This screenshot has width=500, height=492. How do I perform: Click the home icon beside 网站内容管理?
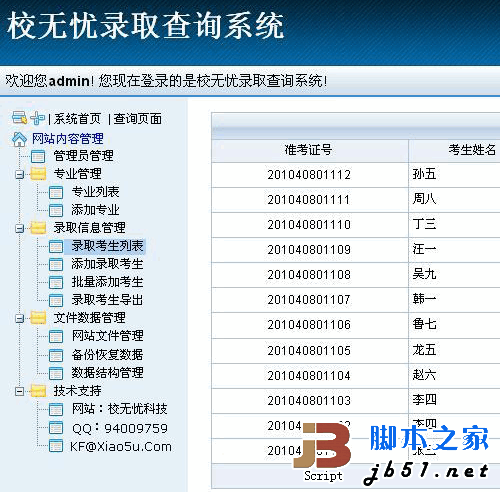(19, 139)
